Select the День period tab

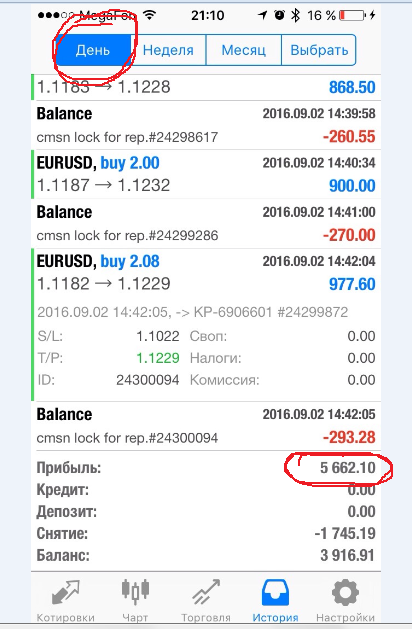pyautogui.click(x=93, y=50)
